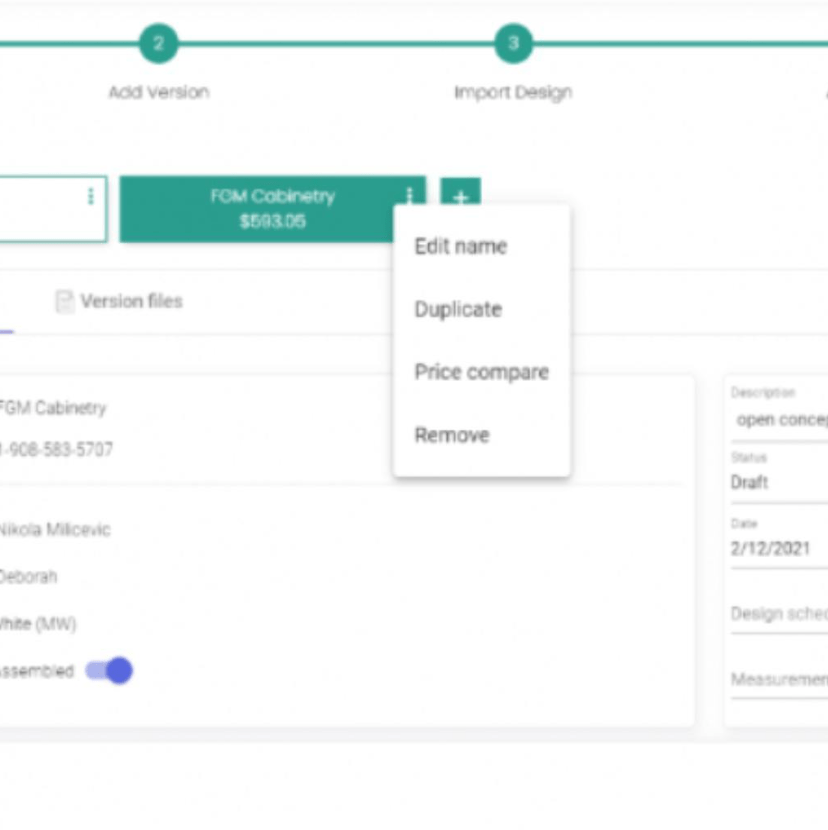This screenshot has height=830, width=828.
Task: Click the Measurement field
Action: click(x=779, y=679)
